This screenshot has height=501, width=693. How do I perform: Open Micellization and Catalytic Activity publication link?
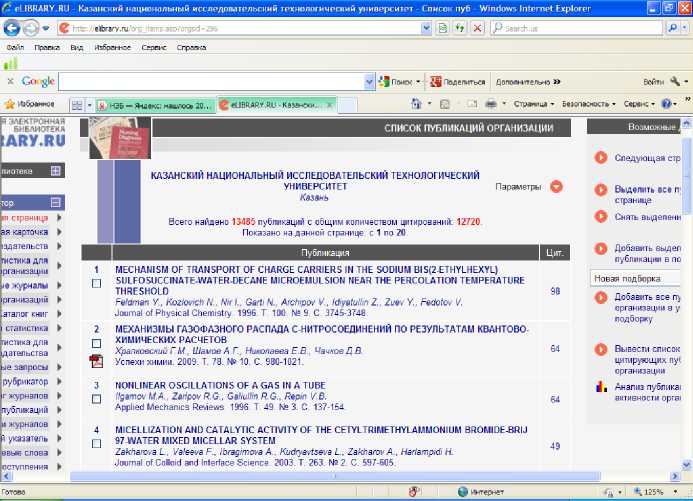point(321,435)
